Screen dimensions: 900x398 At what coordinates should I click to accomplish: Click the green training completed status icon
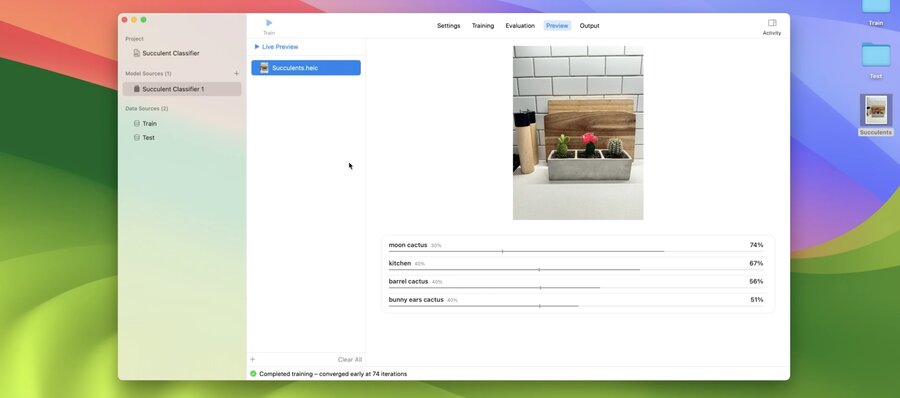[253, 374]
